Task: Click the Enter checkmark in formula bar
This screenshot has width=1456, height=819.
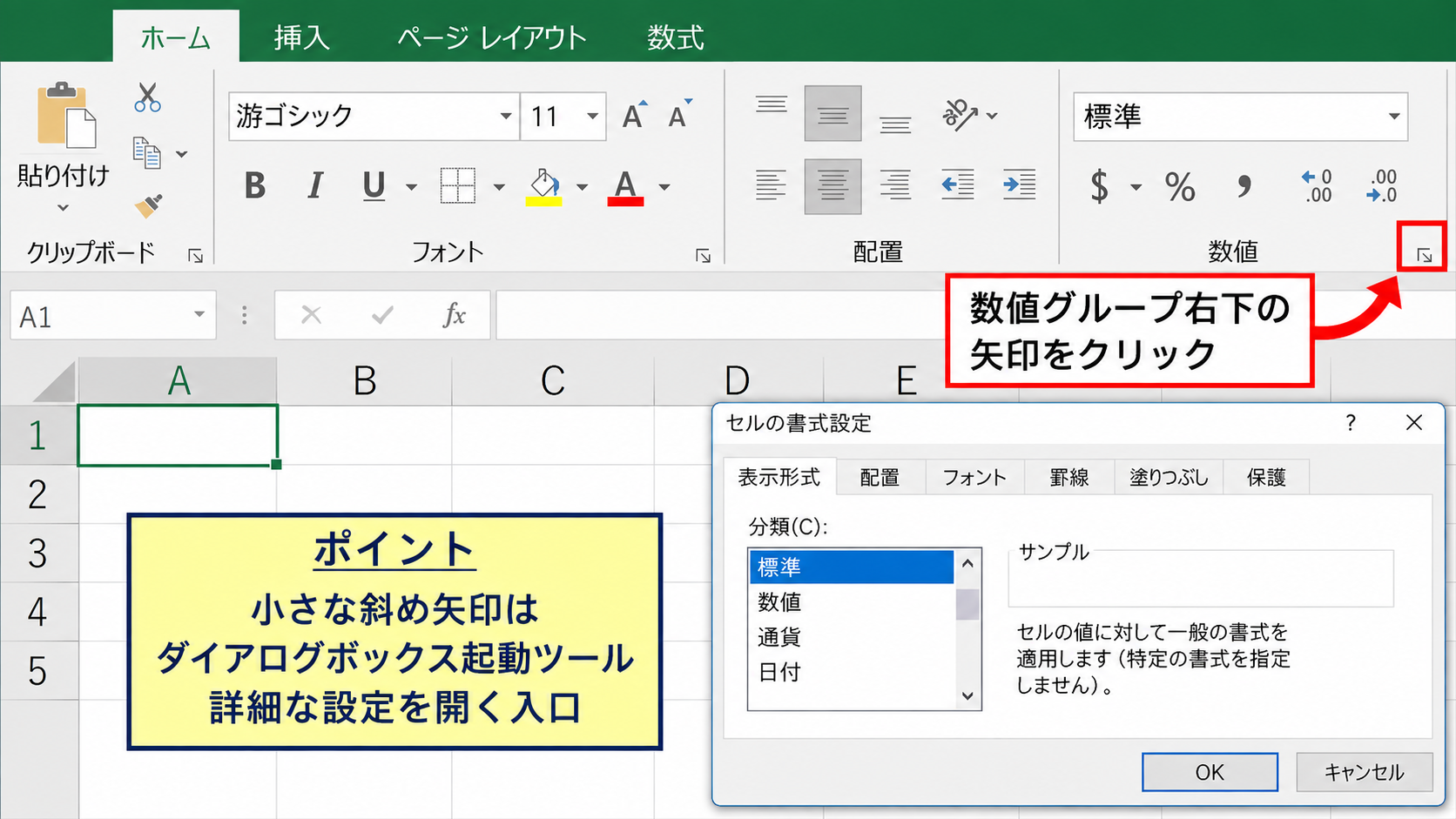Action: coord(382,314)
